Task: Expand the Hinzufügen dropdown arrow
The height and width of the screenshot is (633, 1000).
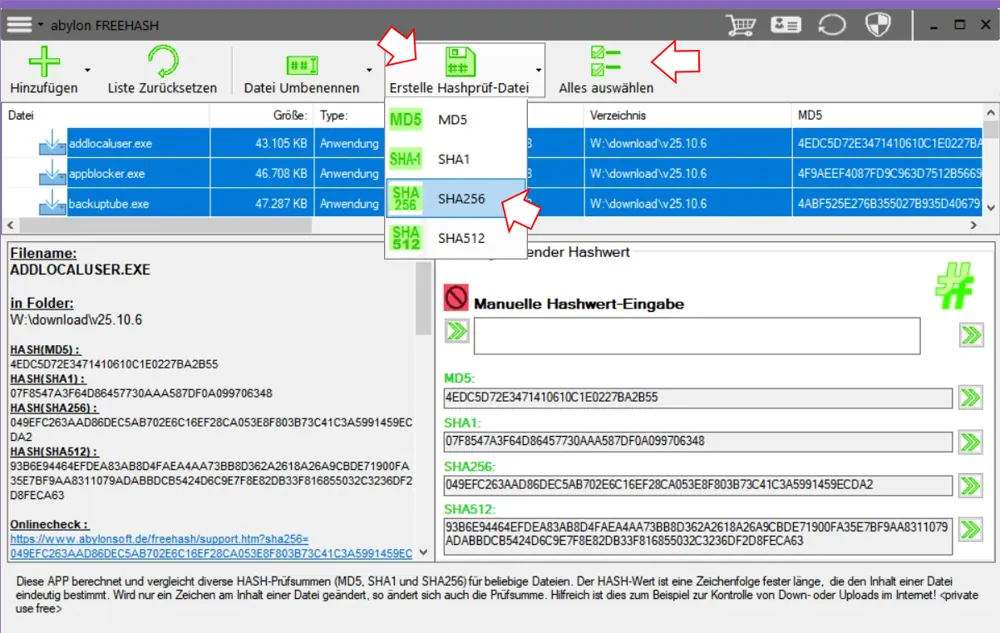Action: tap(87, 69)
